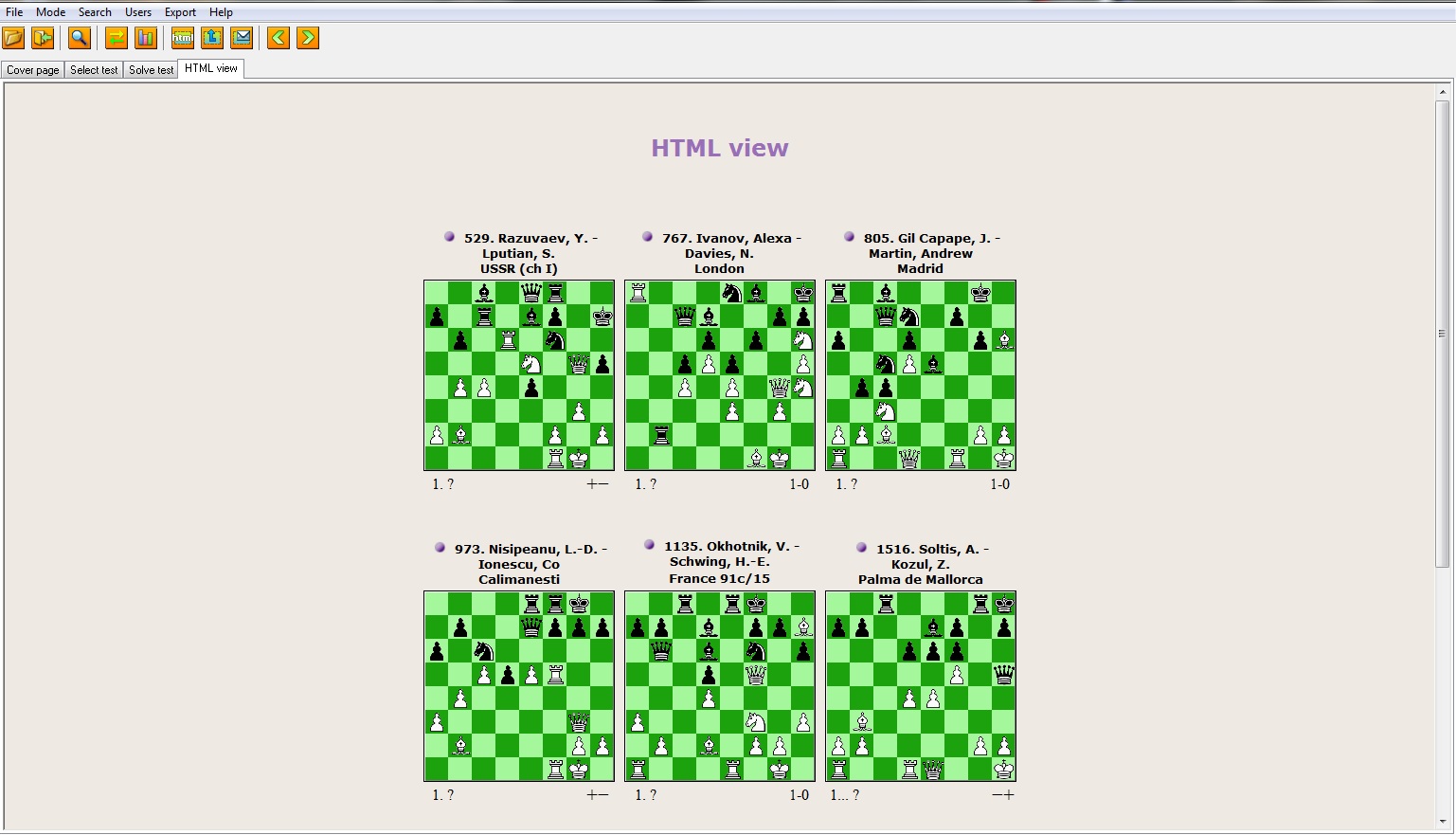Viewport: 1456px width, 835px height.
Task: Open puzzle 805 Gil Capape - Martin
Action: [x=920, y=375]
